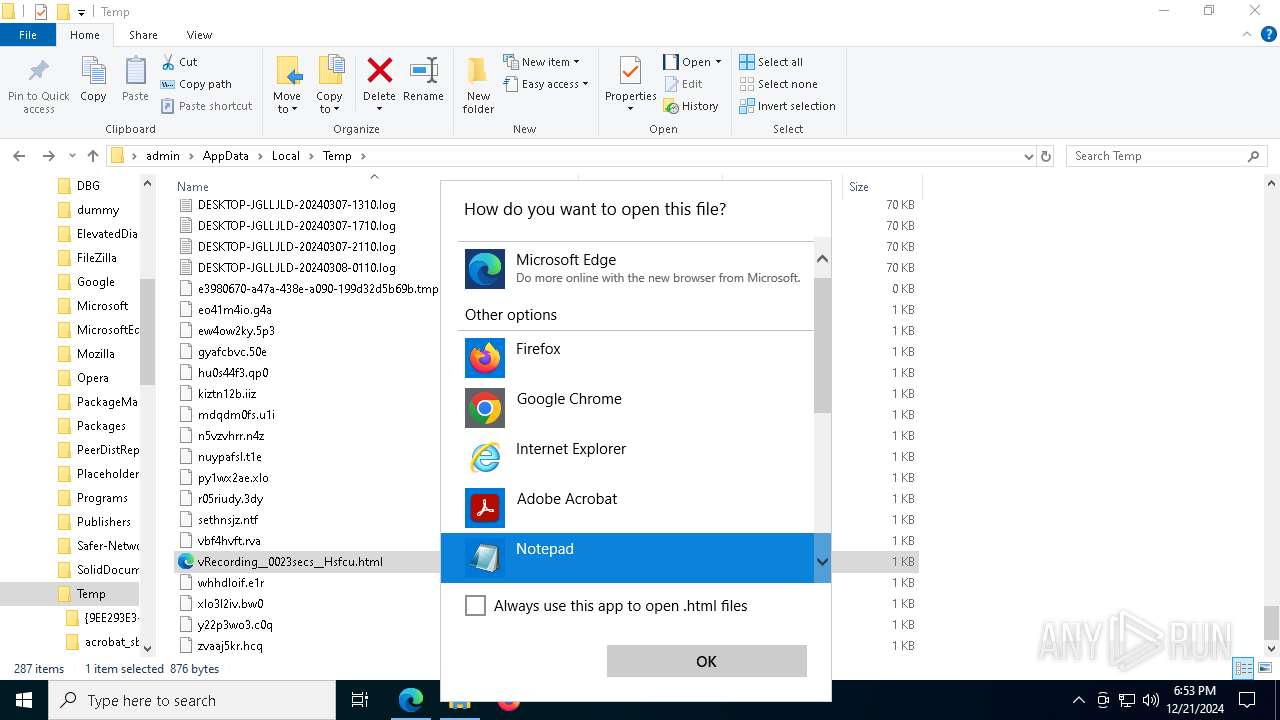This screenshot has width=1280, height=720.
Task: Open the Task View button on taskbar
Action: [360, 700]
